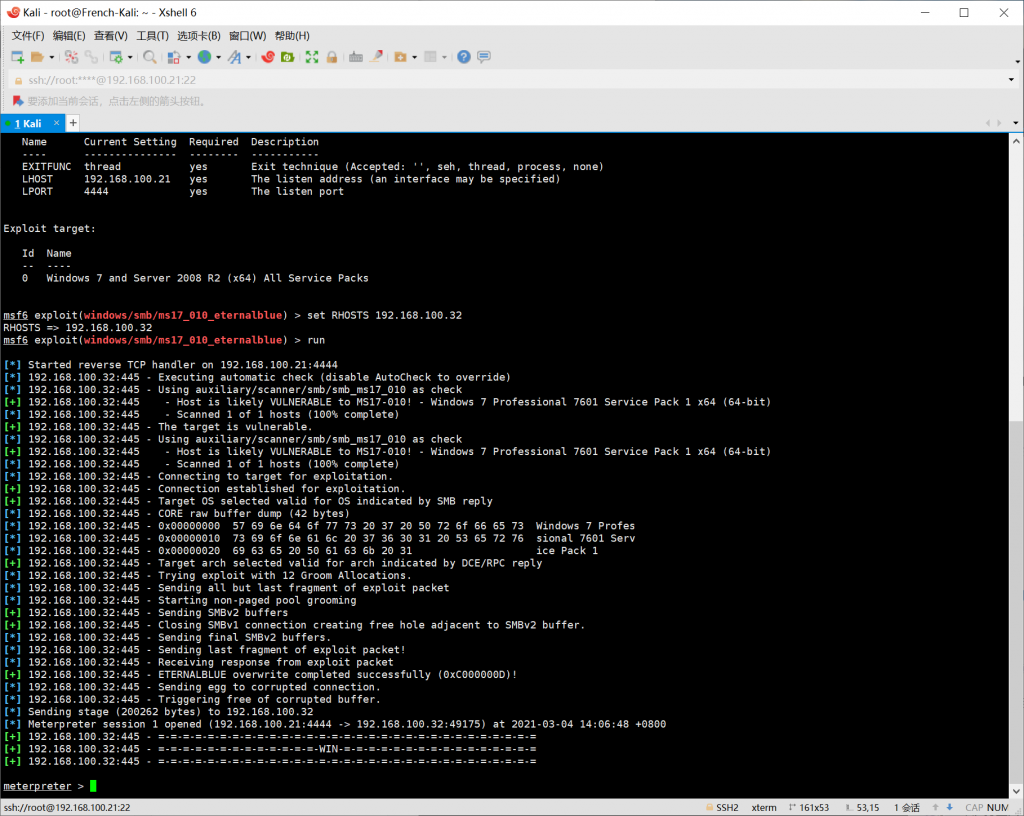The height and width of the screenshot is (816, 1024).
Task: Click the Reconnect chain-link icon
Action: [91, 57]
